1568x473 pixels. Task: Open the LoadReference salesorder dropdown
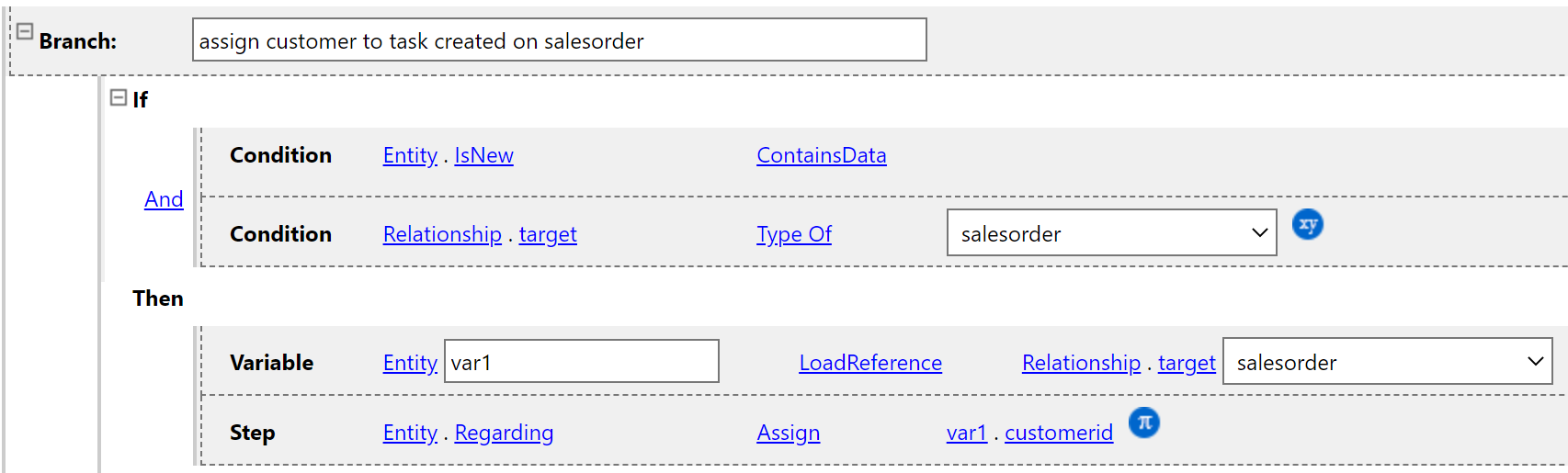1387,362
